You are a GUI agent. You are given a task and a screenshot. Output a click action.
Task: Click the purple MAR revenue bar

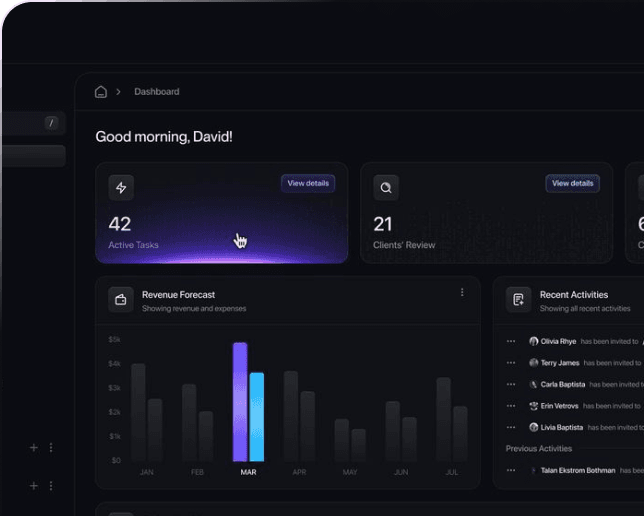coord(240,402)
